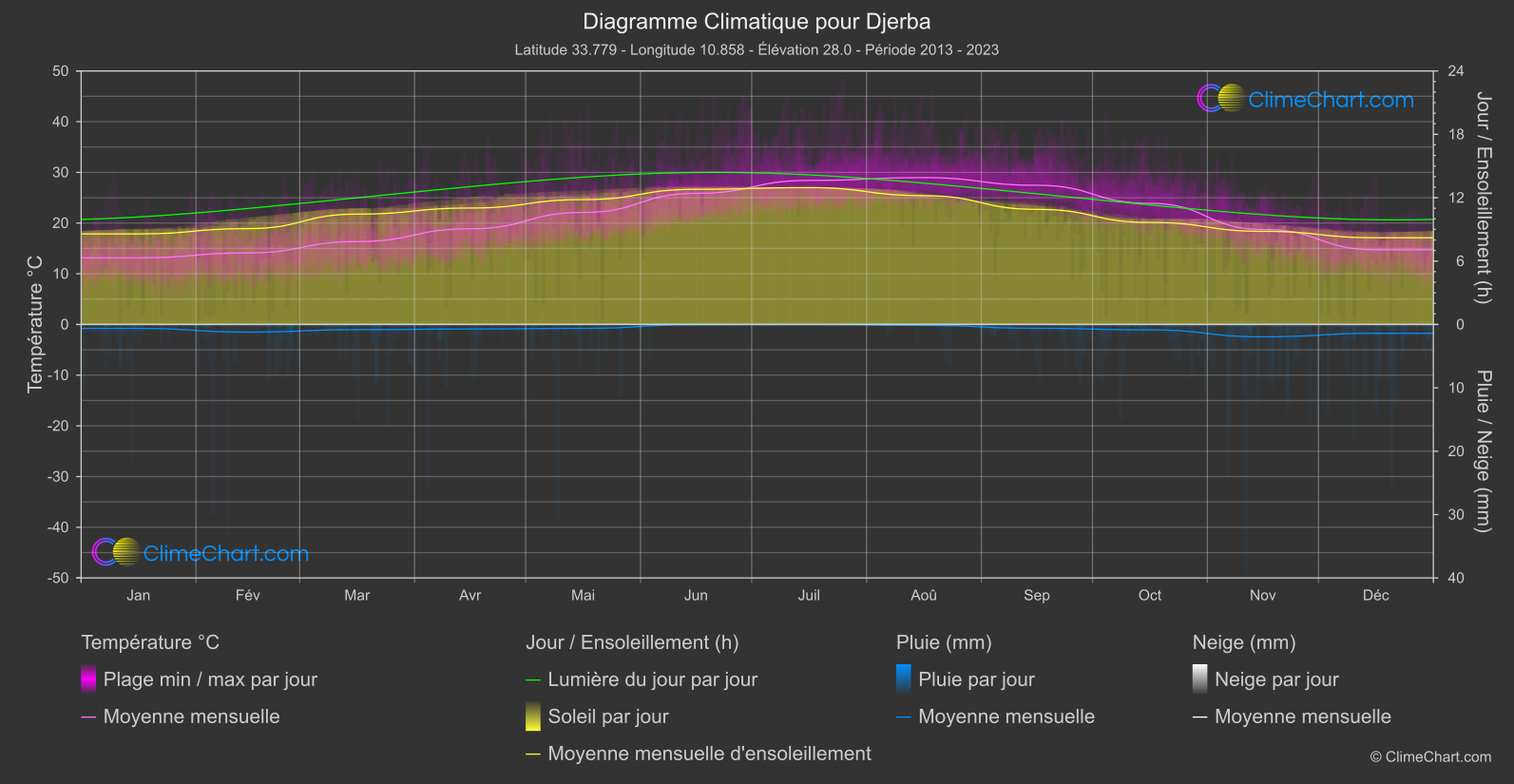
Task: Click the 'Température °C' legend heading
Action: tap(150, 642)
